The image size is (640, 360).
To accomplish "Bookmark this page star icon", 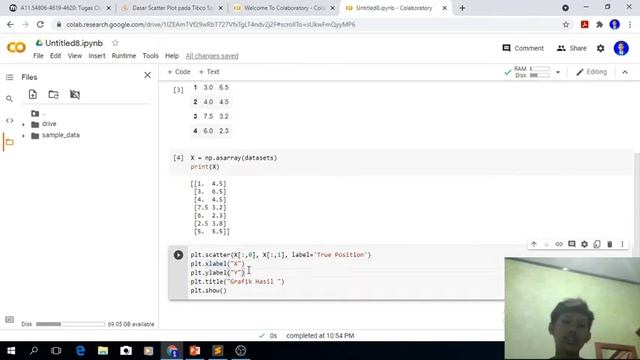I will click(566, 24).
